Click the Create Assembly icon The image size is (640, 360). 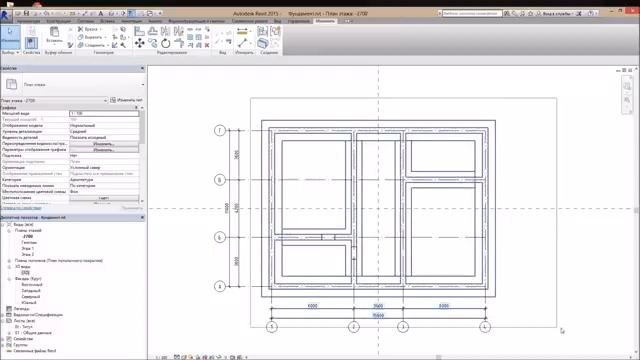pyautogui.click(x=262, y=31)
